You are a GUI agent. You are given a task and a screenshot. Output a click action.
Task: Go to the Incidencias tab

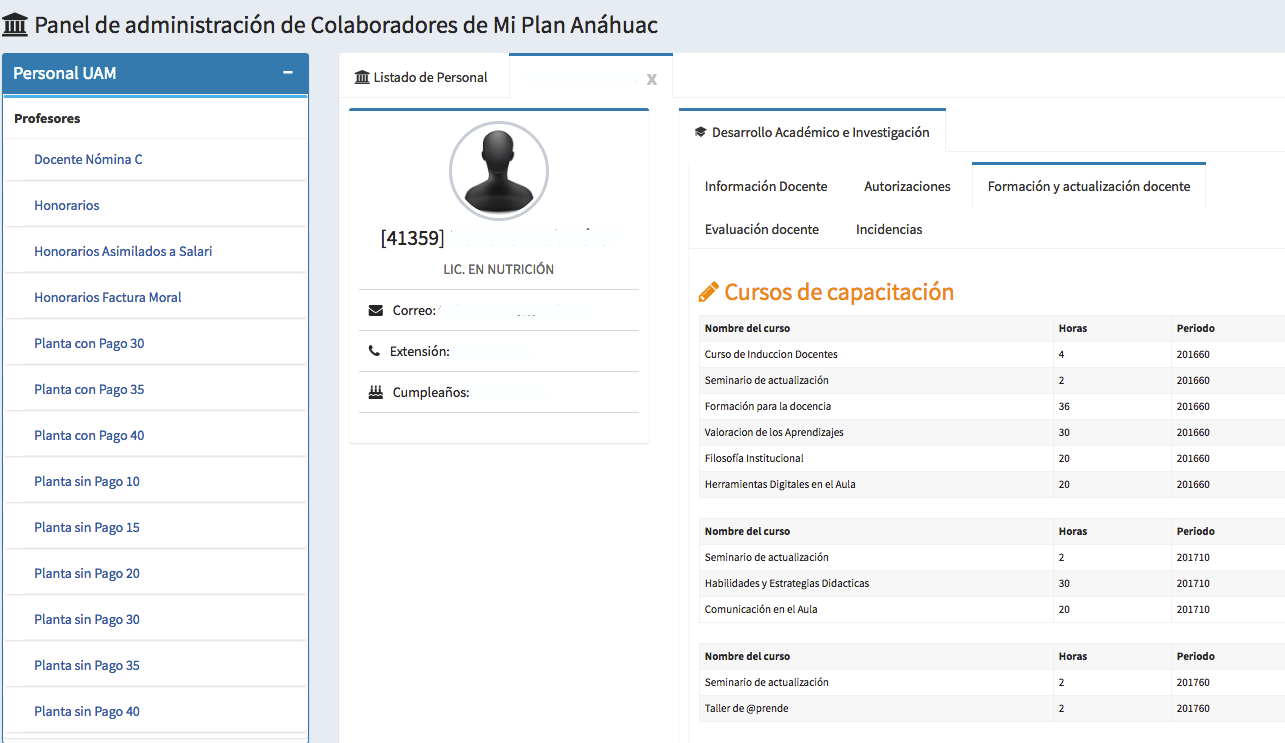(x=889, y=229)
